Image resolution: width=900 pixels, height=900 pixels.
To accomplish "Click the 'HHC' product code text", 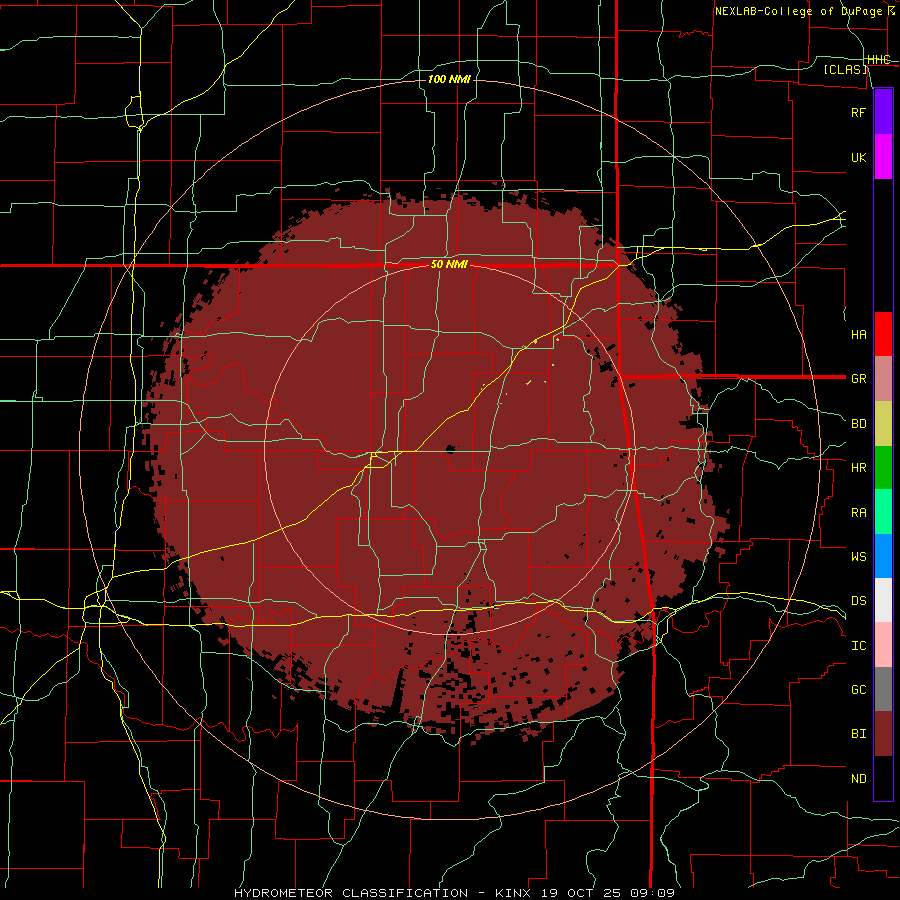I will click(879, 60).
